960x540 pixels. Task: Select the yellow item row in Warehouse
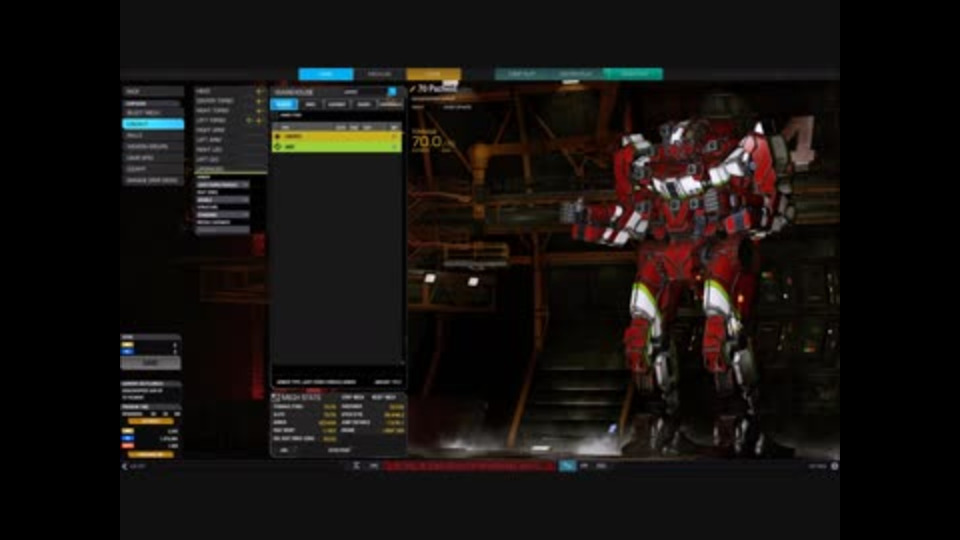337,137
